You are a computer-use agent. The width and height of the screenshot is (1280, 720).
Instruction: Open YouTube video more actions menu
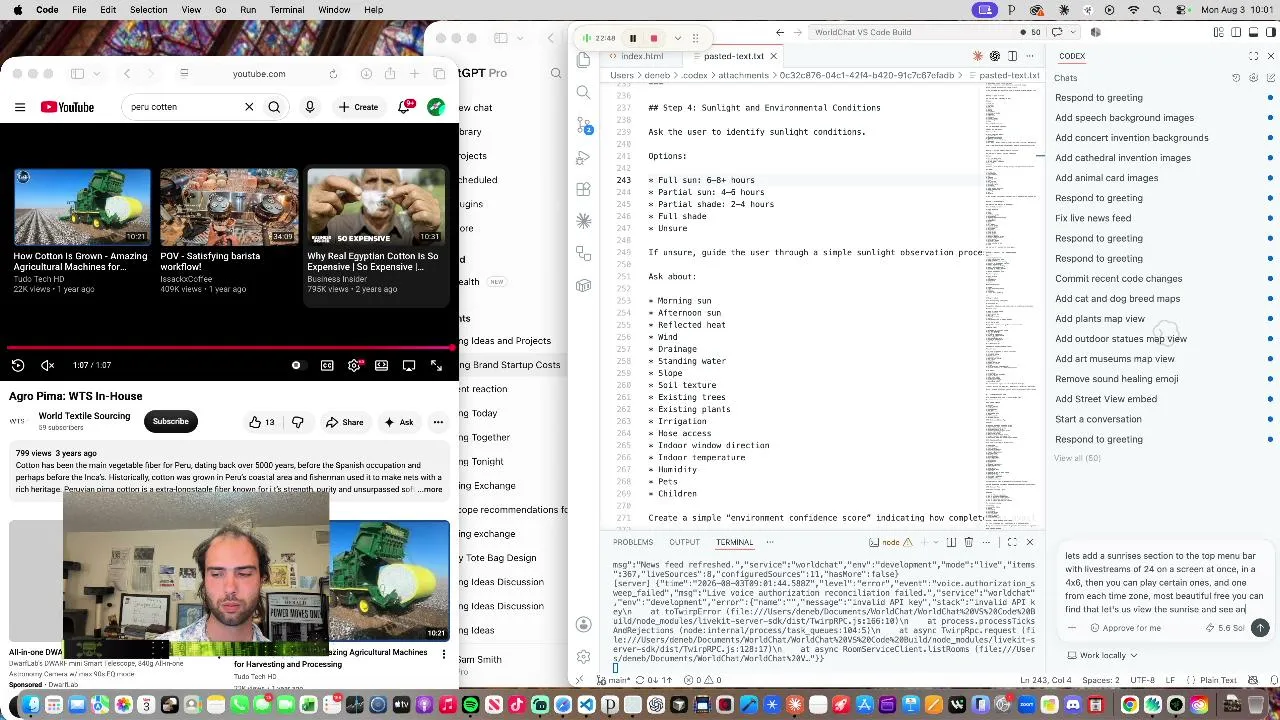point(438,422)
